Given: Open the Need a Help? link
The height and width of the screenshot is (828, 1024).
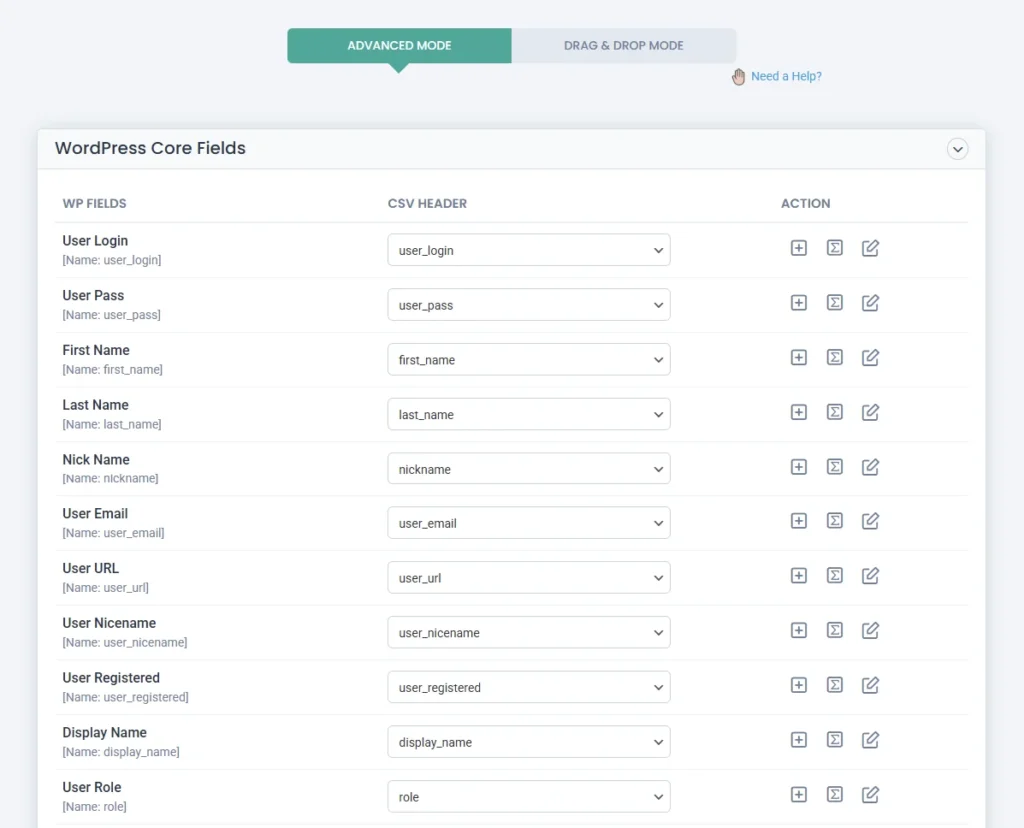Looking at the screenshot, I should coord(785,76).
